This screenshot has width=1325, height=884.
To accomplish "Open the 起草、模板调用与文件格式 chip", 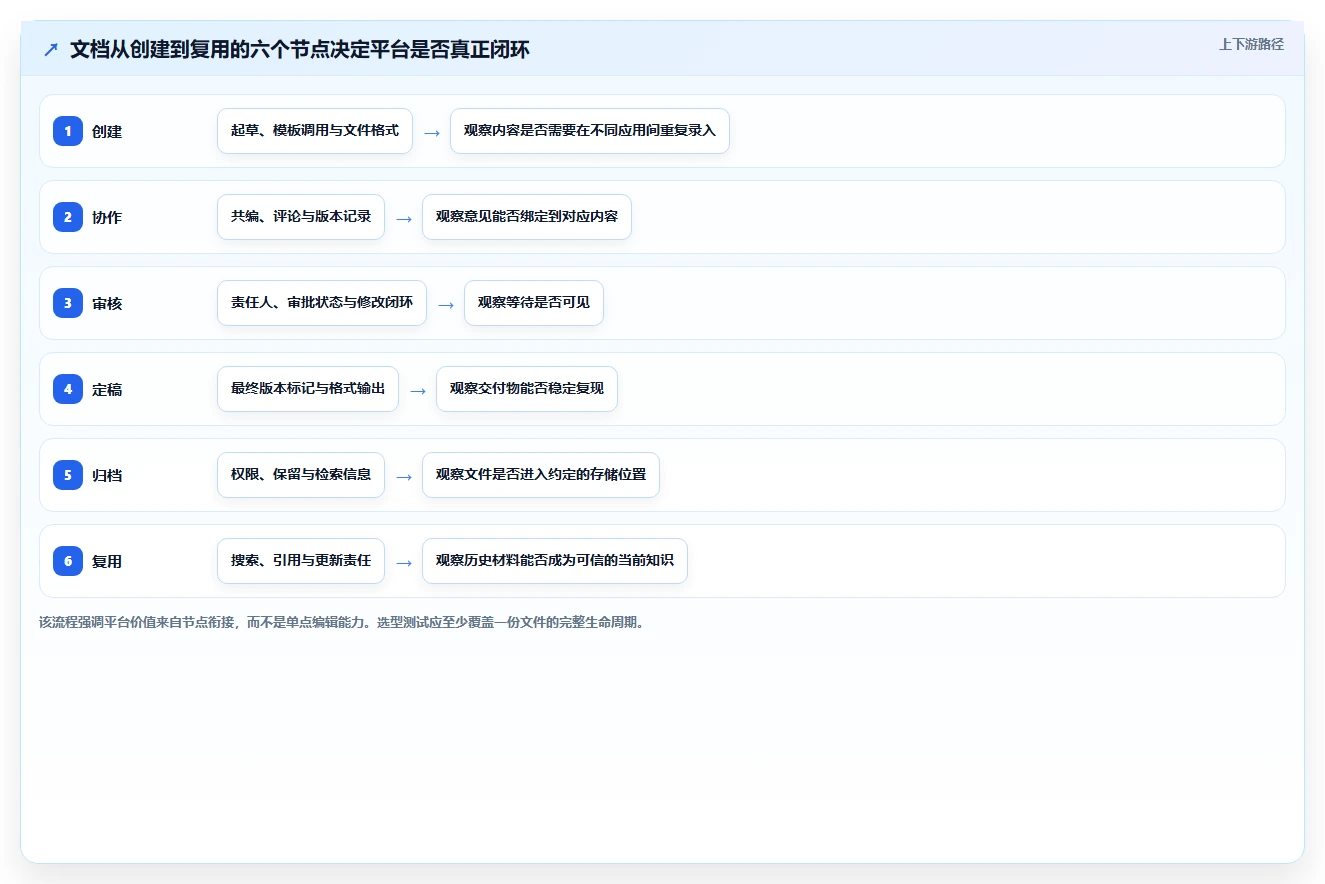I will click(315, 131).
